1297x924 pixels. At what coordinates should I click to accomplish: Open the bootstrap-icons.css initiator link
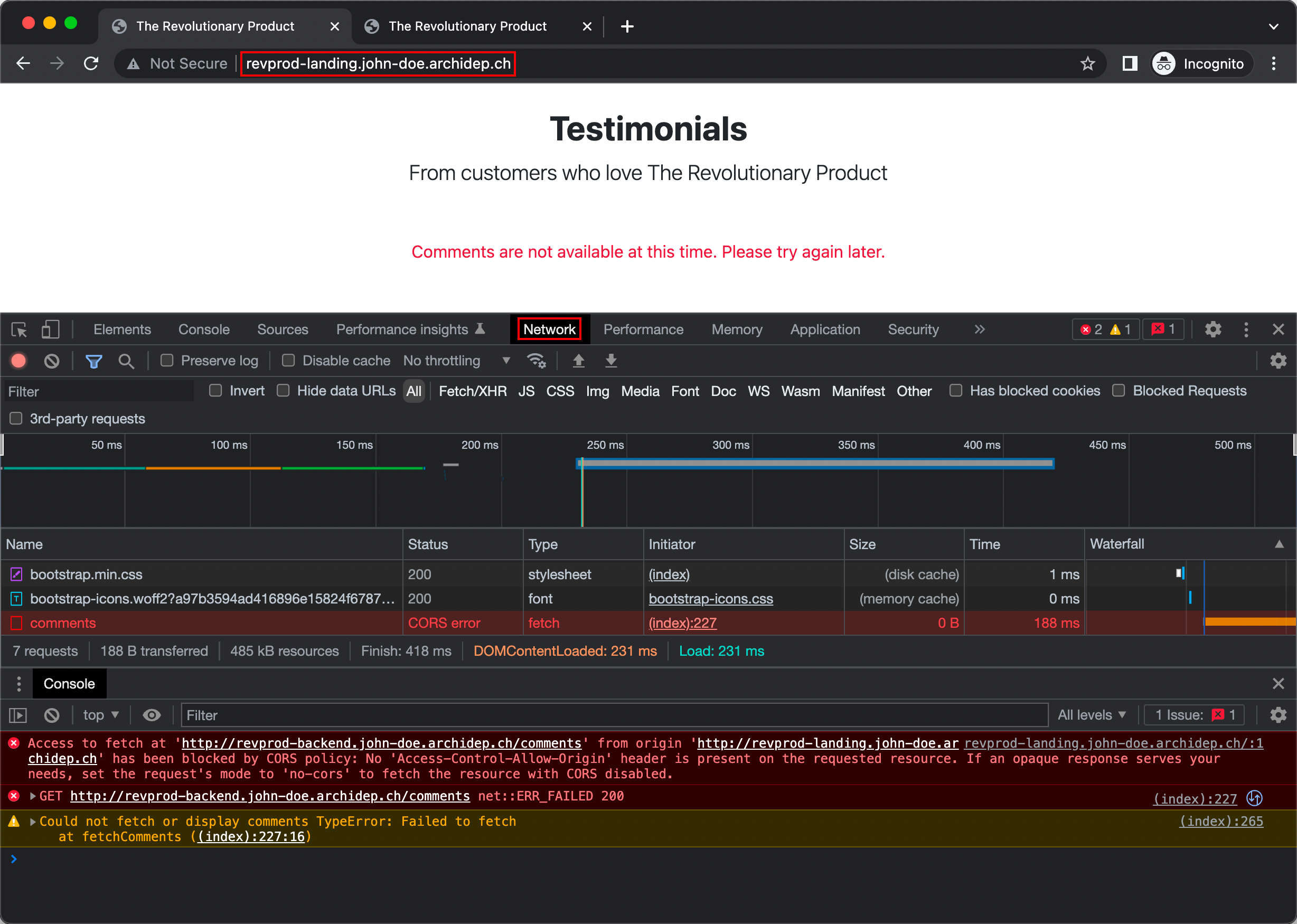711,599
